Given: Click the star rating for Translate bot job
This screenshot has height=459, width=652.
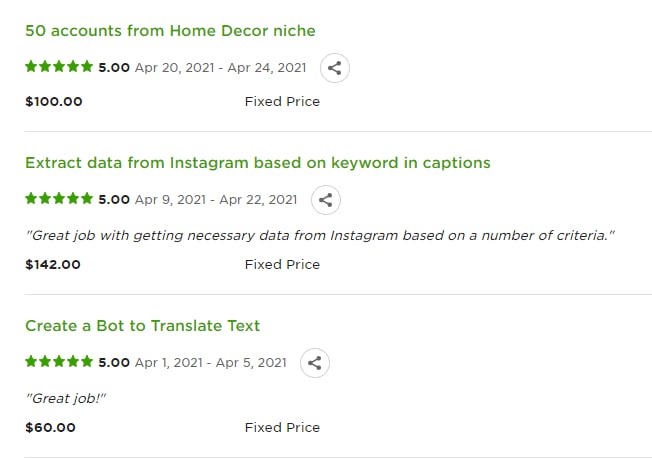Looking at the screenshot, I should pyautogui.click(x=59, y=362).
